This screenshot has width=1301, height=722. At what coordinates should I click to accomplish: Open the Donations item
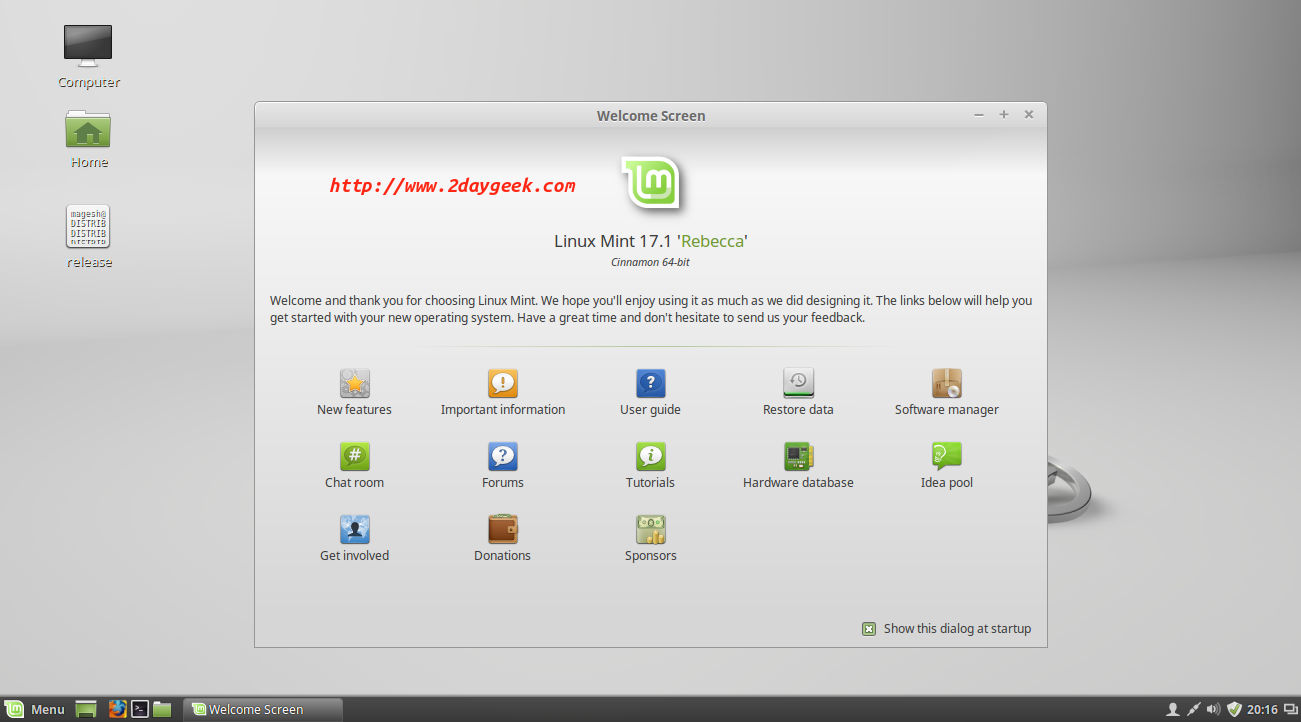(503, 538)
